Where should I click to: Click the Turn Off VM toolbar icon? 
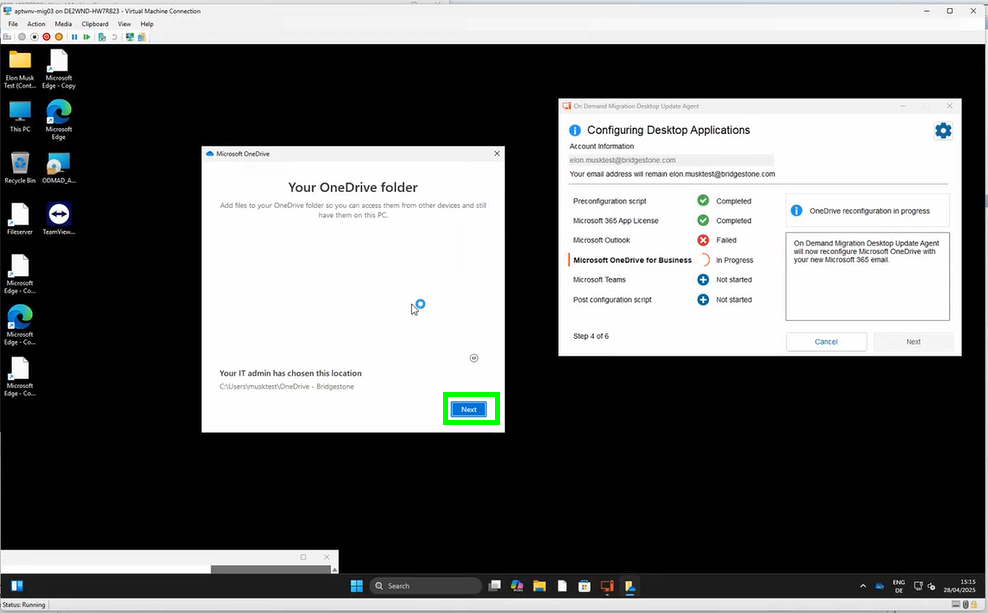coord(34,37)
